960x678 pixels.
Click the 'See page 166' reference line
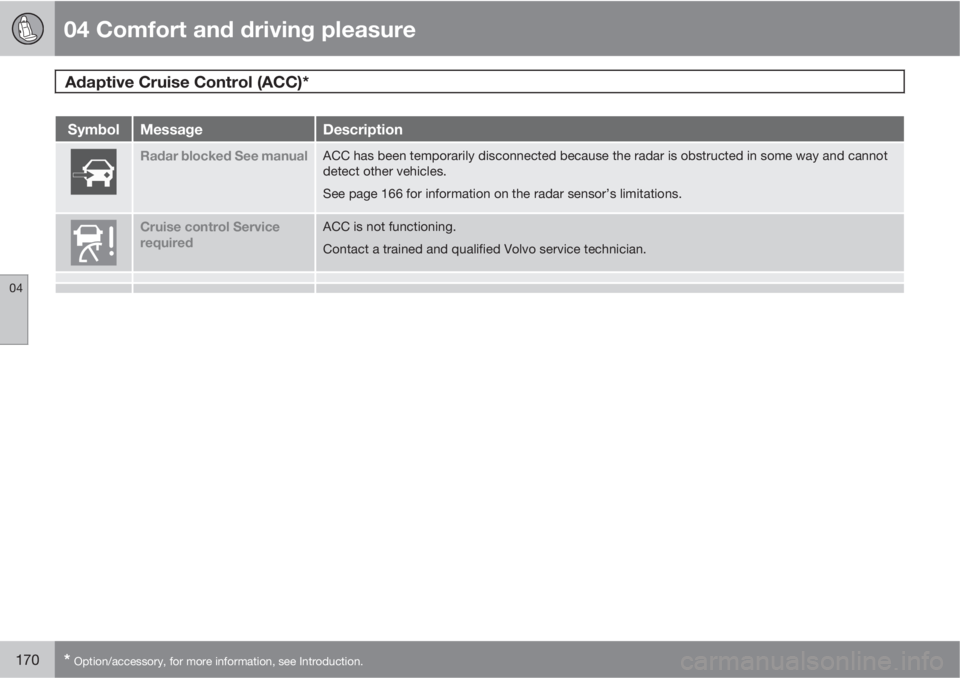click(502, 194)
